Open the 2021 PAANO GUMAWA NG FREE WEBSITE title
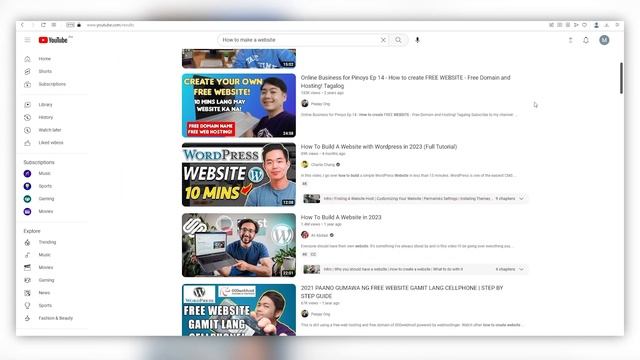Image resolution: width=640 pixels, height=360 pixels. (x=402, y=292)
